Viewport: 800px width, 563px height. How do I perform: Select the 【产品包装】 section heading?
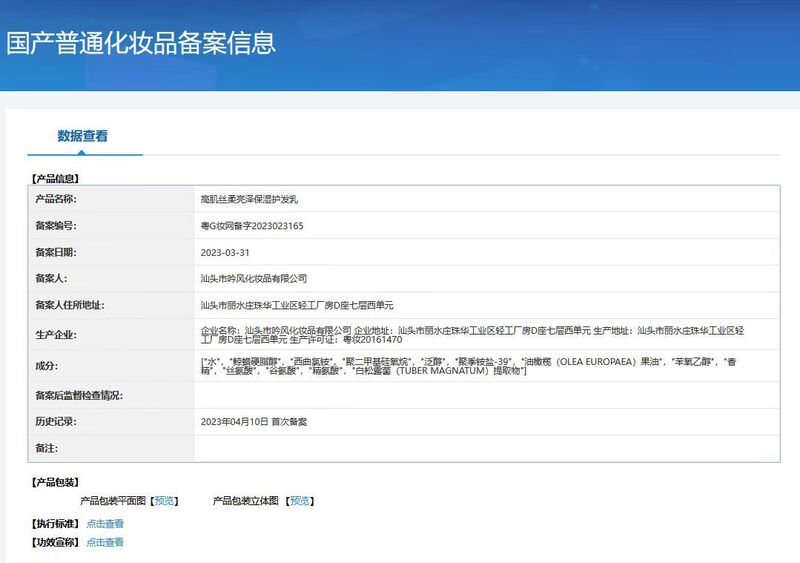click(x=55, y=482)
